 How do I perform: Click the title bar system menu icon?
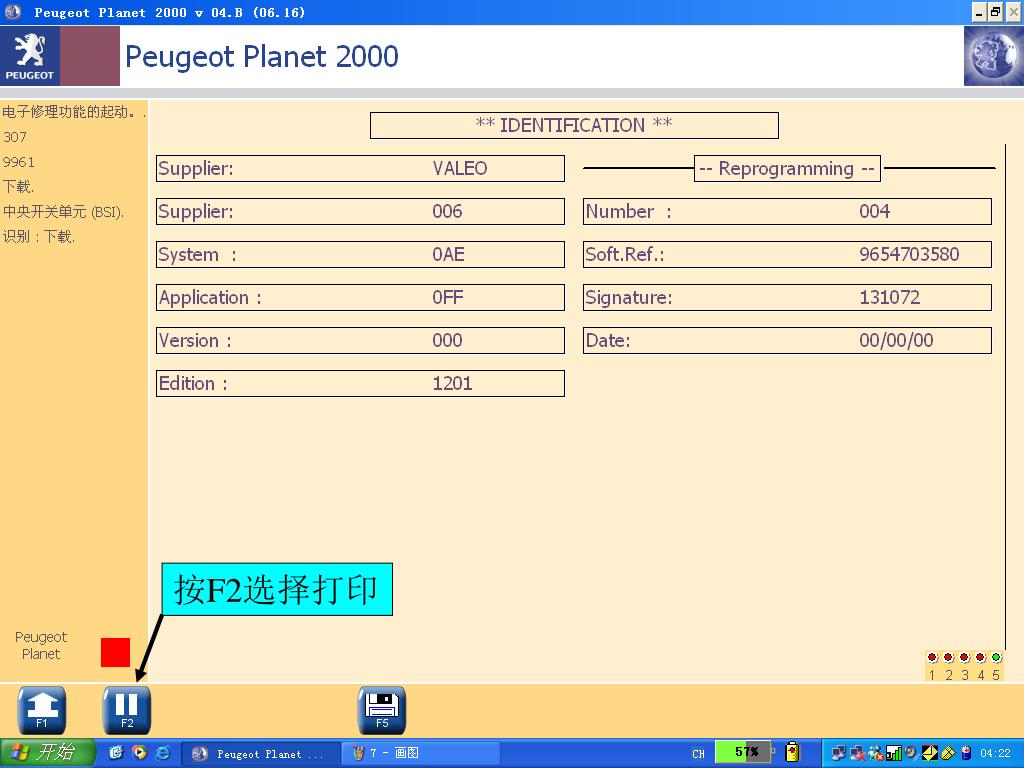click(12, 12)
